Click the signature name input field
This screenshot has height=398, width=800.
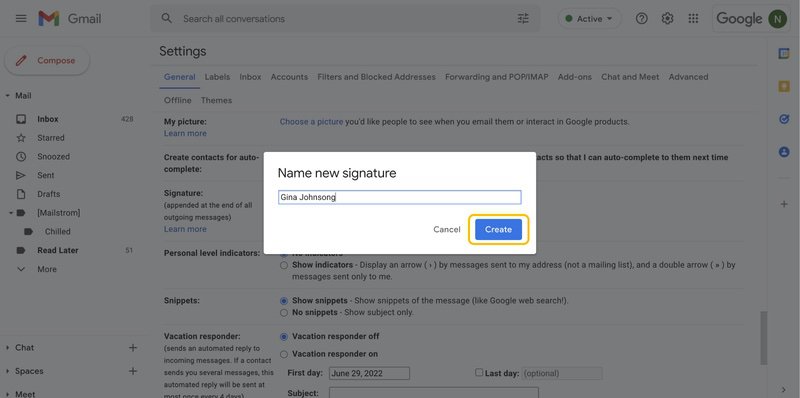tap(399, 197)
